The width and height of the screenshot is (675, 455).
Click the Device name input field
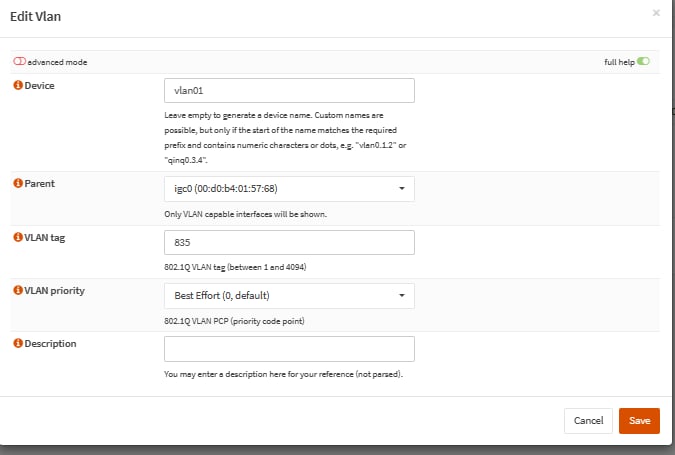289,90
